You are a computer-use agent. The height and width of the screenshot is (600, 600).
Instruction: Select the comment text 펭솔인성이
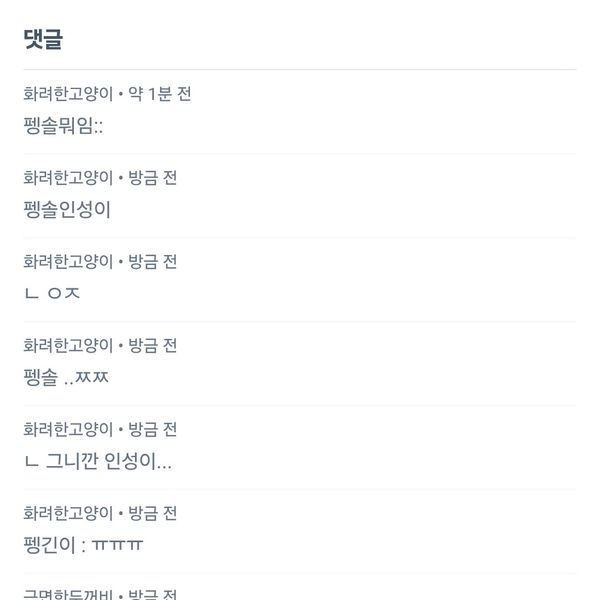tap(66, 210)
